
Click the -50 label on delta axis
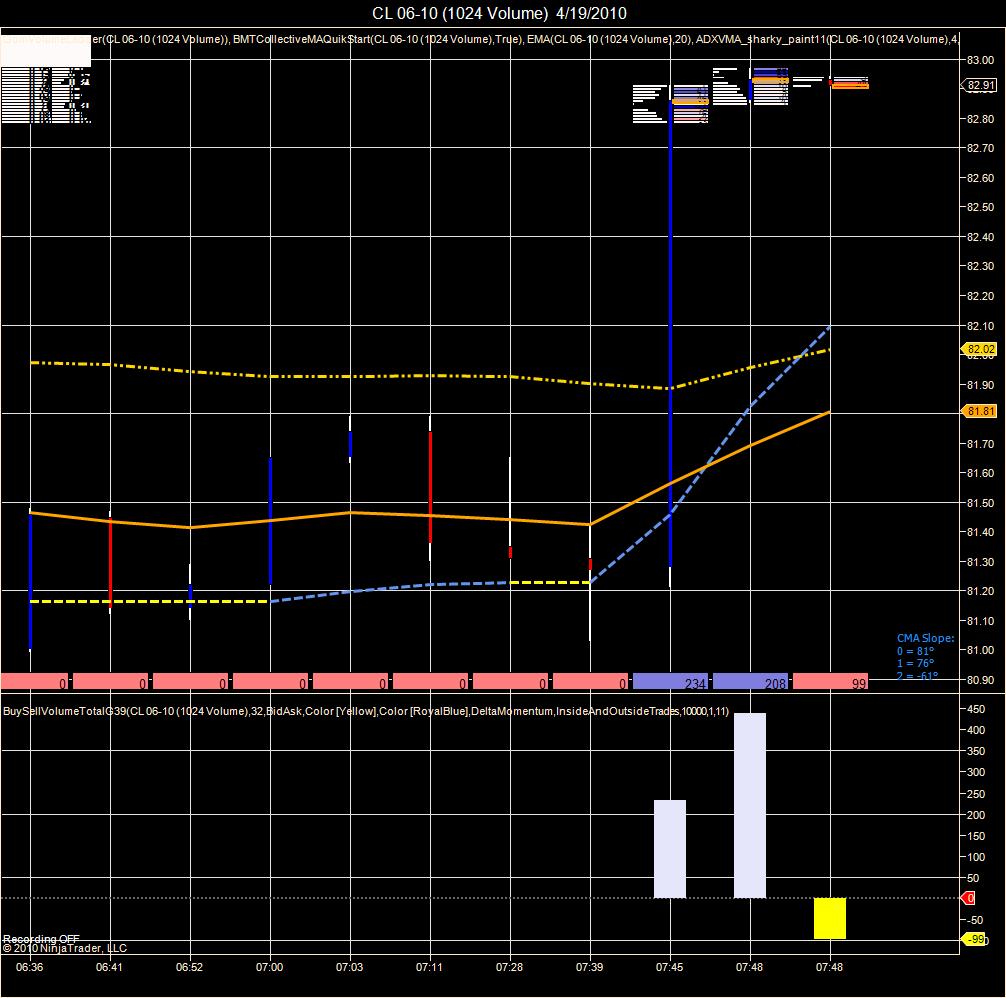coord(975,919)
